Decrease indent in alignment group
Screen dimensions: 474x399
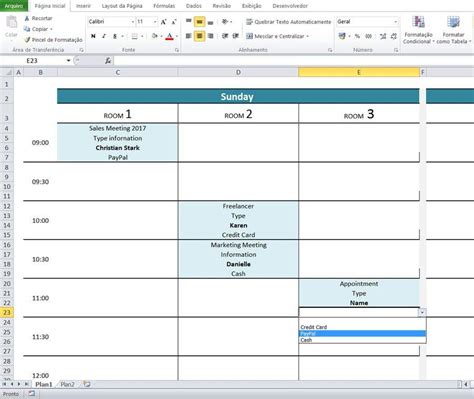(225, 36)
